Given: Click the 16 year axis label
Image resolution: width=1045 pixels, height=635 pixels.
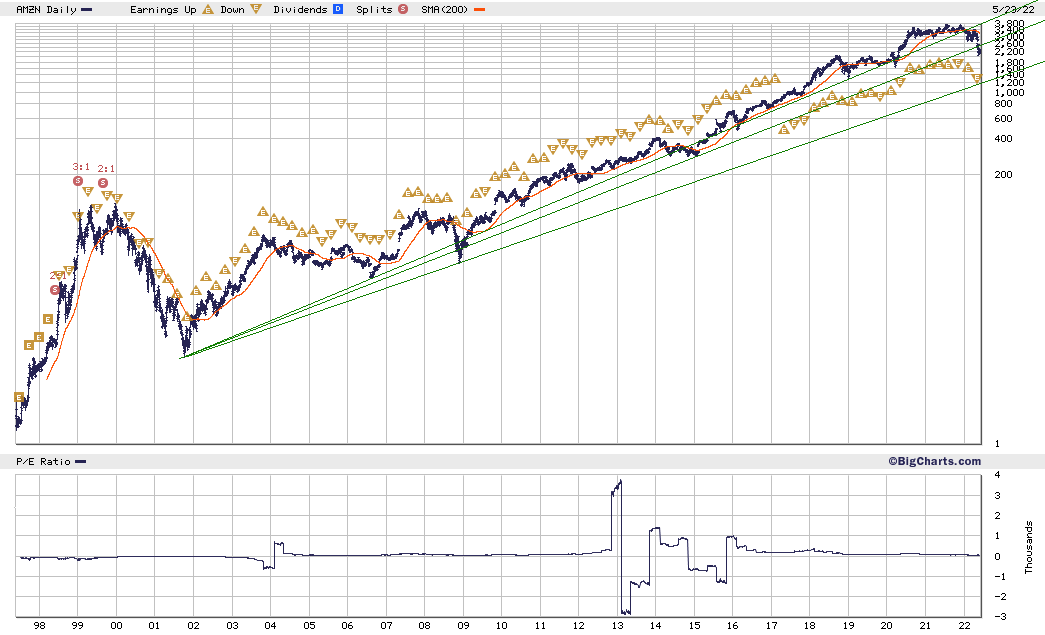Looking at the screenshot, I should (732, 626).
